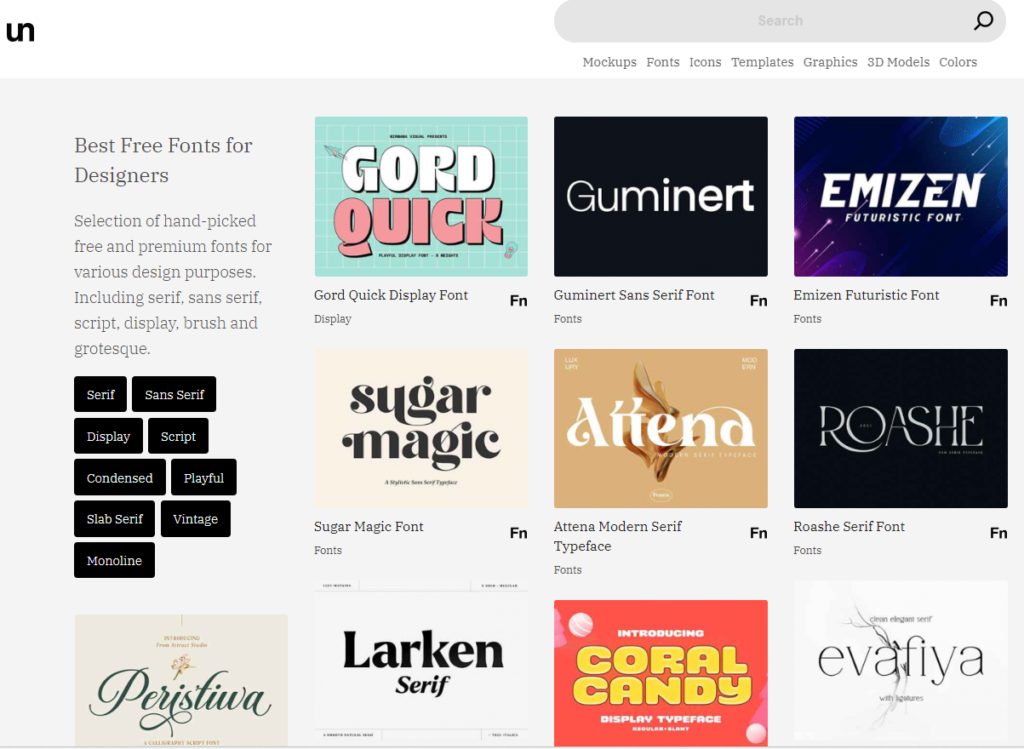Filter fonts by Sans Serif tag
The width and height of the screenshot is (1024, 749).
click(174, 394)
